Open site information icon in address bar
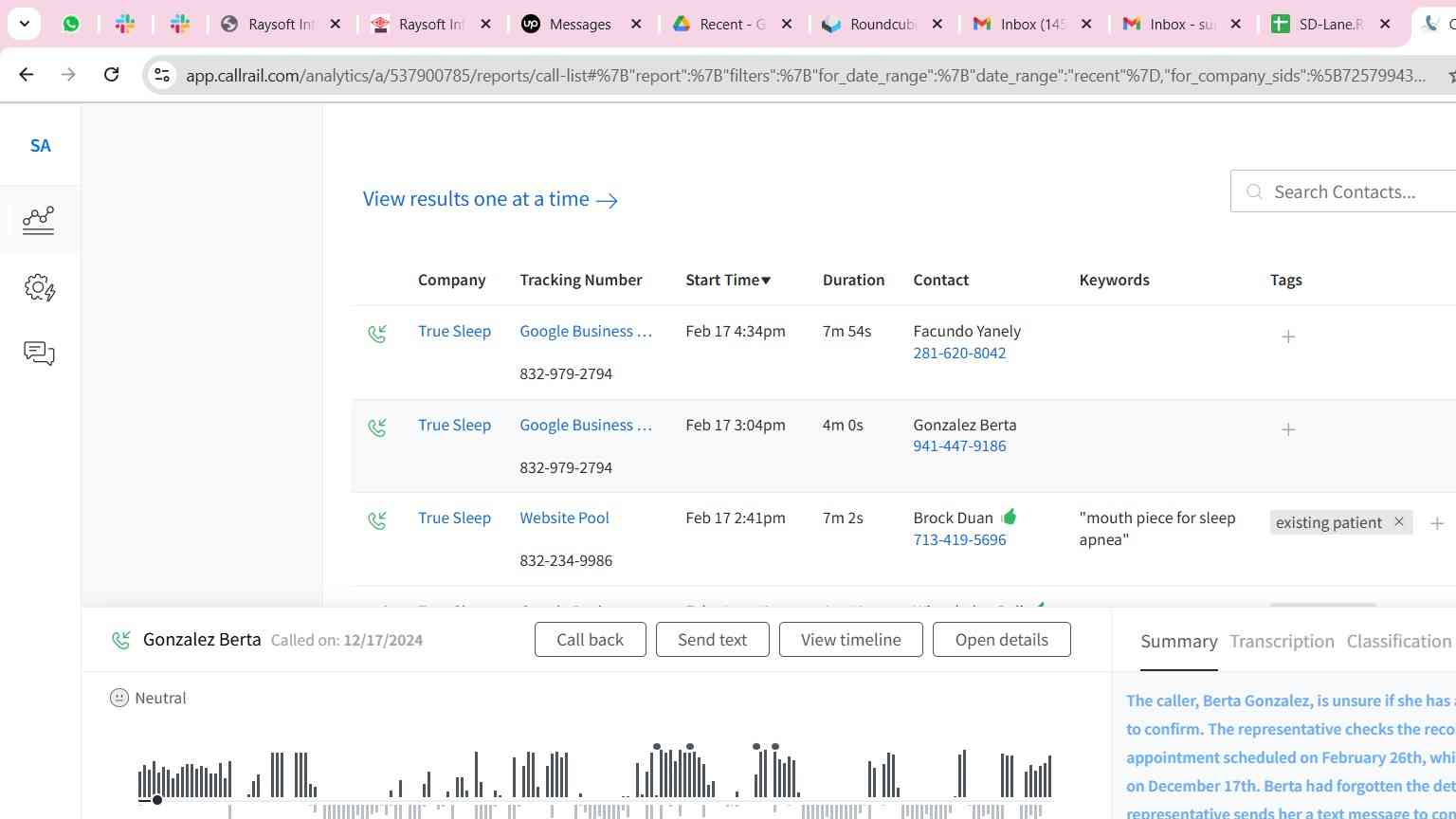The height and width of the screenshot is (819, 1456). tap(162, 75)
